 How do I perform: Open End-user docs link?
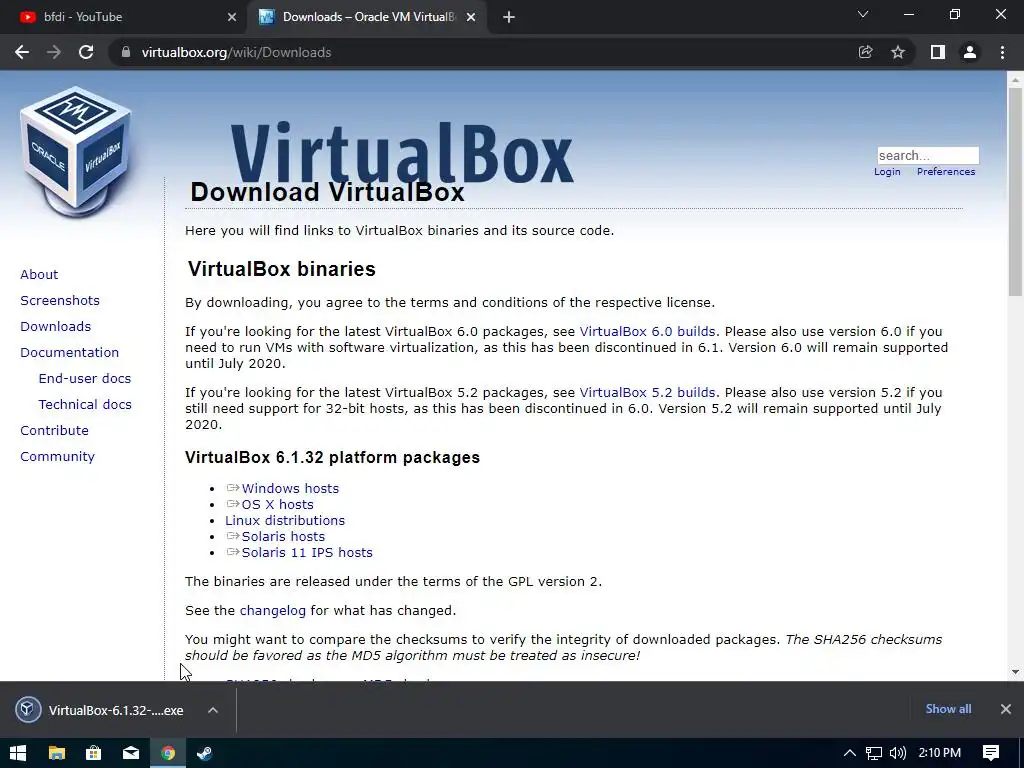[x=85, y=379]
